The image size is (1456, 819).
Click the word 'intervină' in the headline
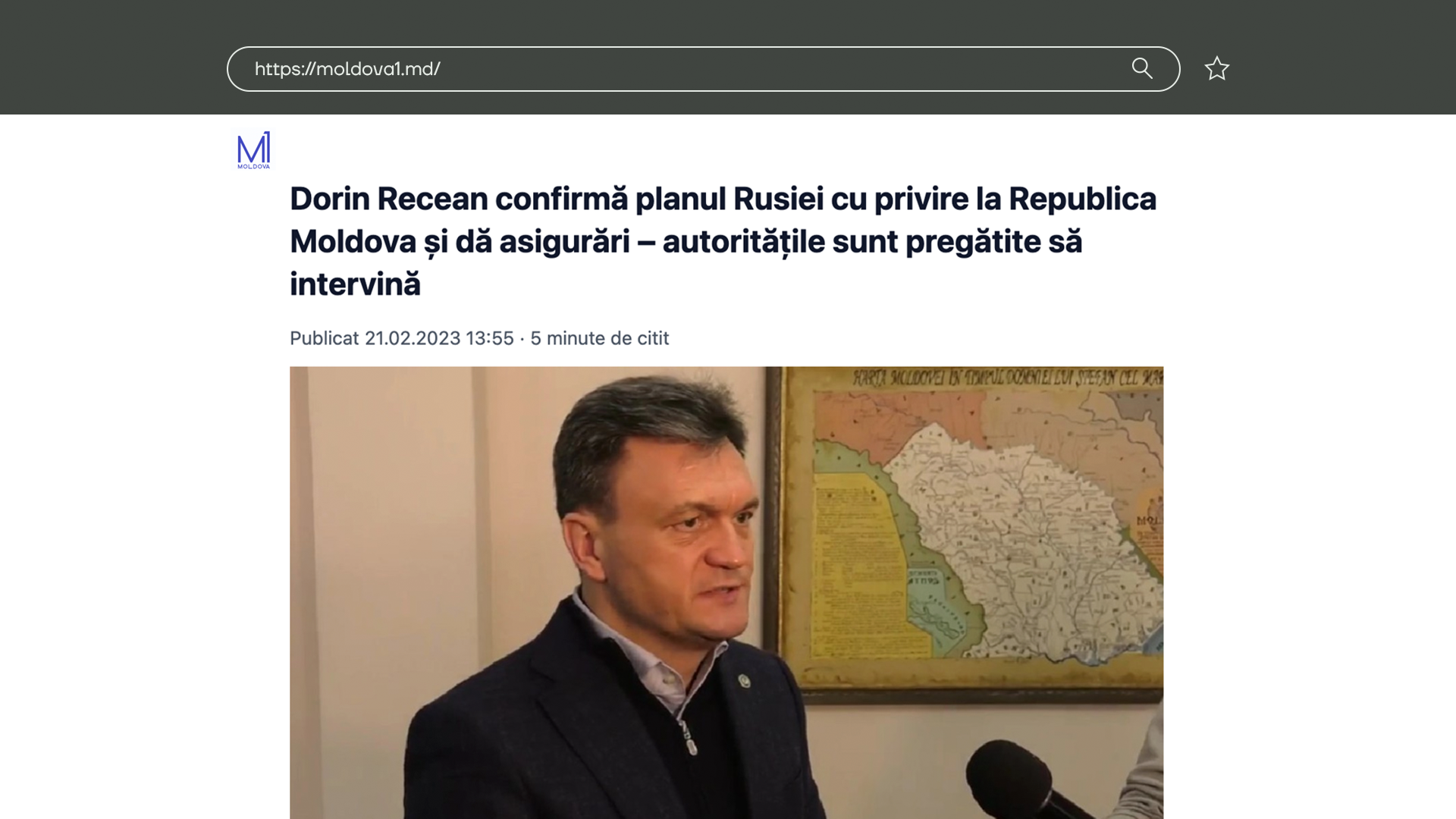[x=355, y=284]
